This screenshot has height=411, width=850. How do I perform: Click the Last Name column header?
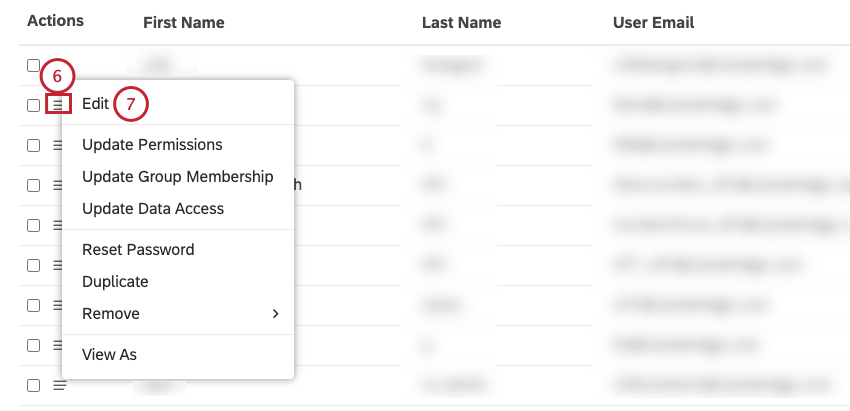pyautogui.click(x=461, y=22)
